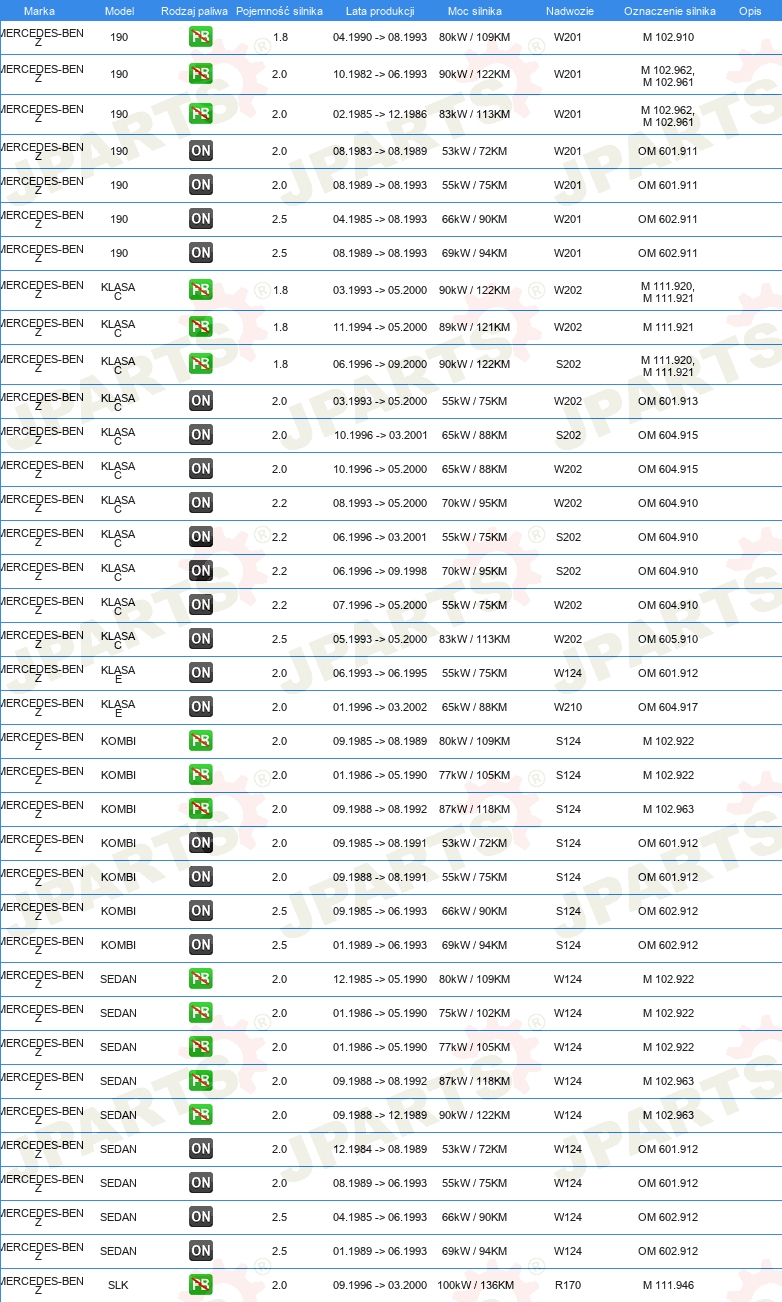Click PB icon in SLK R170 row
Screen dimensions: 782x1302
point(201,1286)
